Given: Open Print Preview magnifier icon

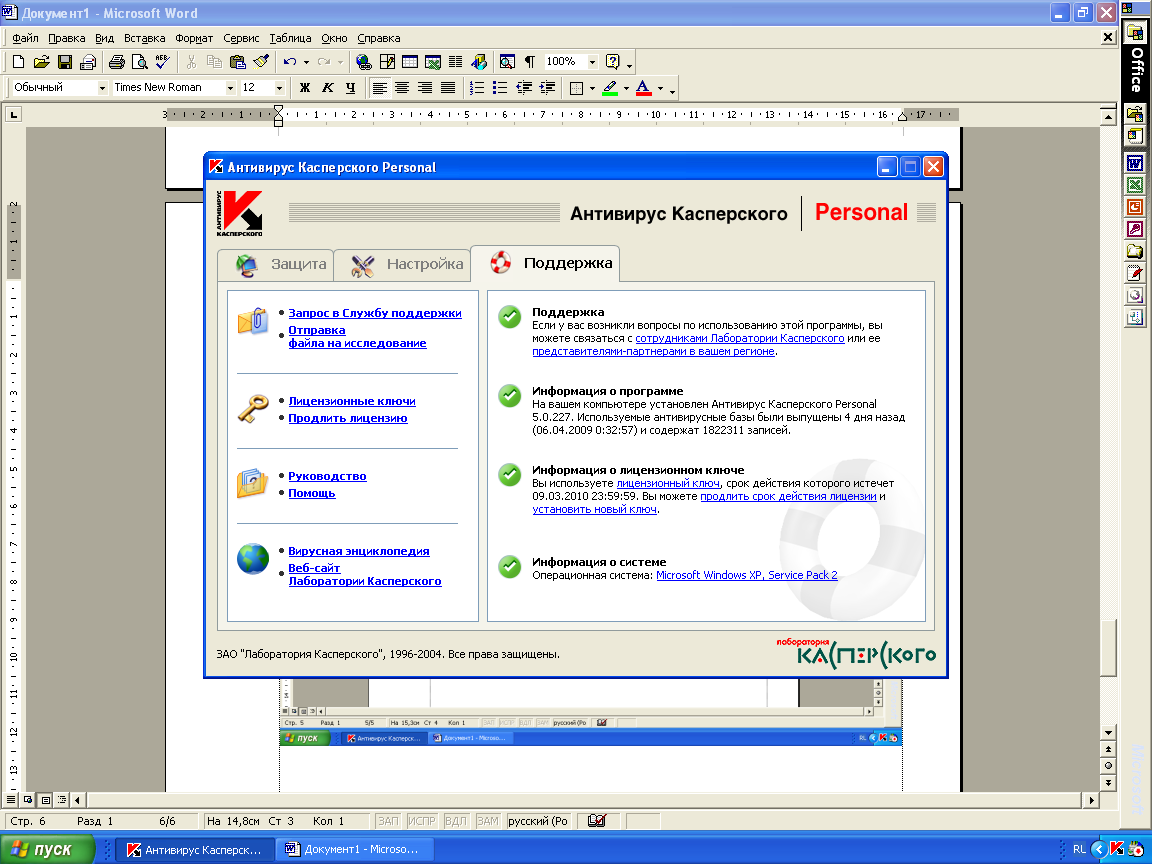Looking at the screenshot, I should (x=140, y=62).
